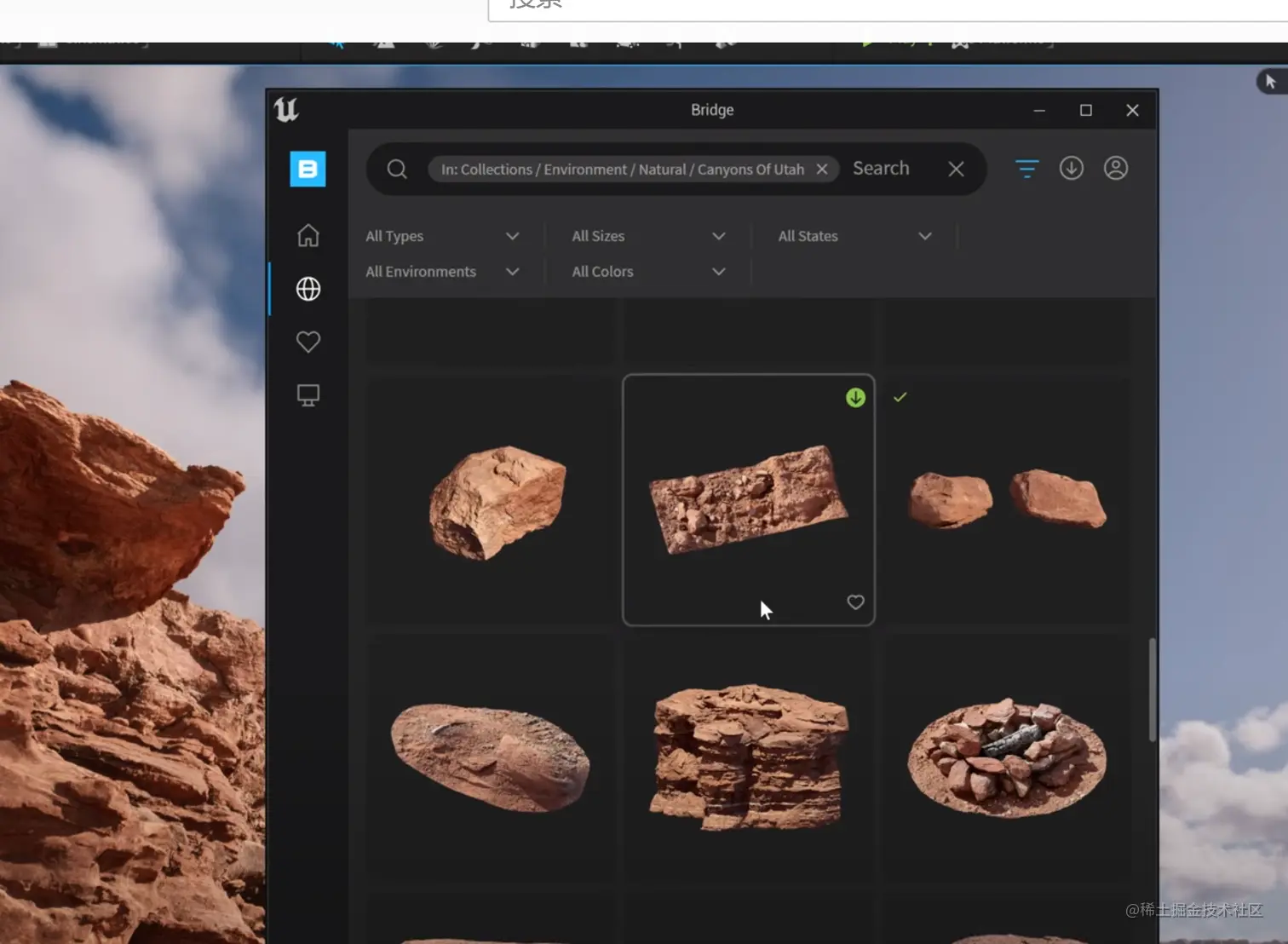Click the cursor mode icon in viewport corner
Screen dimensions: 1288x944
(x=1270, y=82)
